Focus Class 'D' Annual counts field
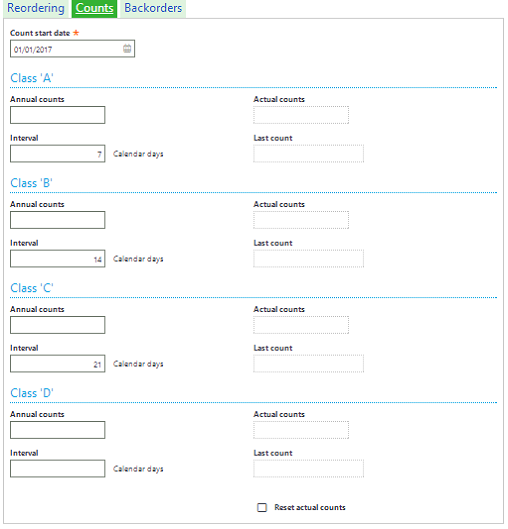 [58, 430]
